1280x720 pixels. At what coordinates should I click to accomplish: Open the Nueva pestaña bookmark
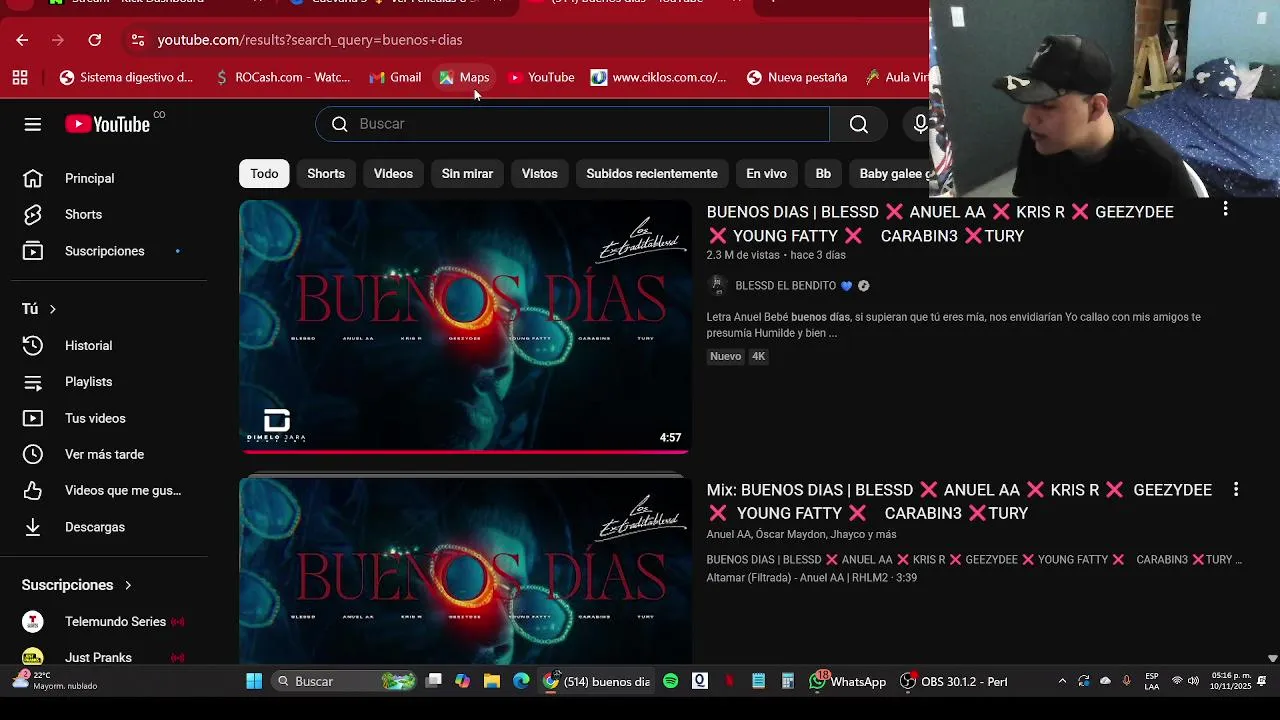click(797, 77)
